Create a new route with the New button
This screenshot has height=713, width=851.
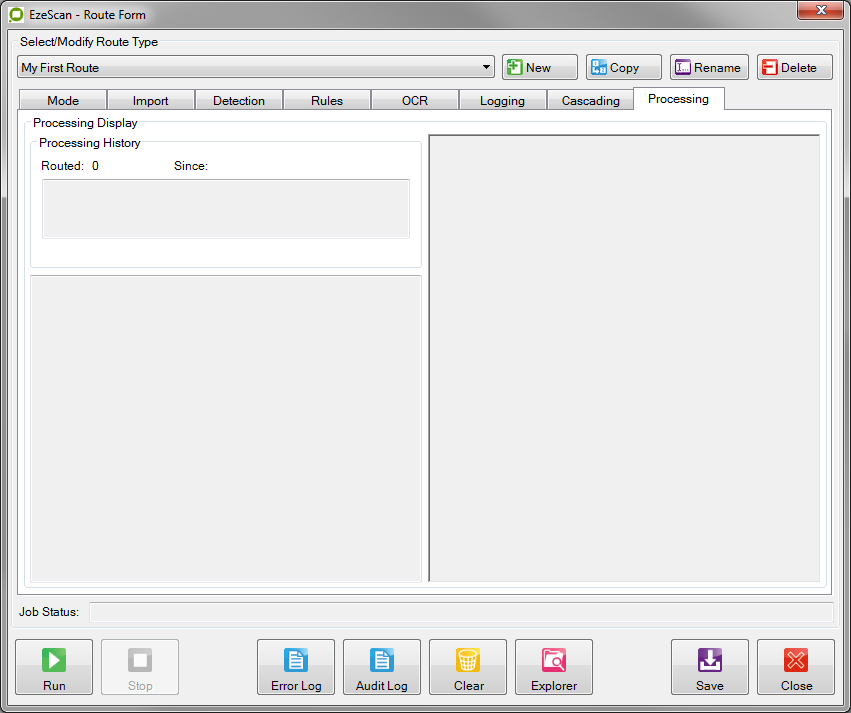coord(540,68)
